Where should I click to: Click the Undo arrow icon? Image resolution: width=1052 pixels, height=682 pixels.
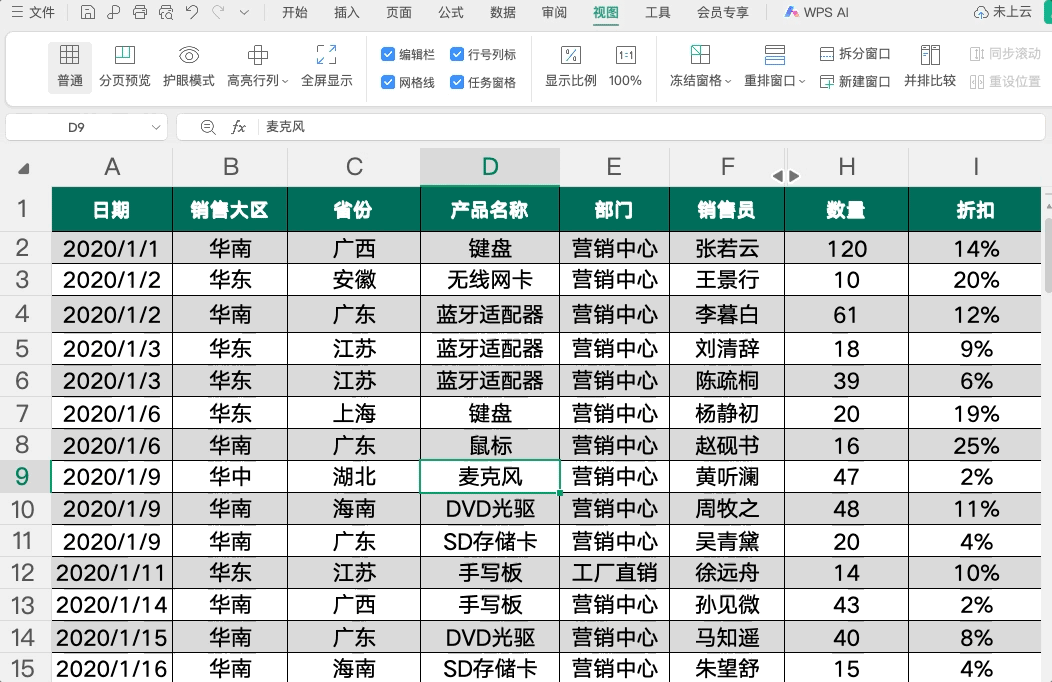tap(192, 12)
